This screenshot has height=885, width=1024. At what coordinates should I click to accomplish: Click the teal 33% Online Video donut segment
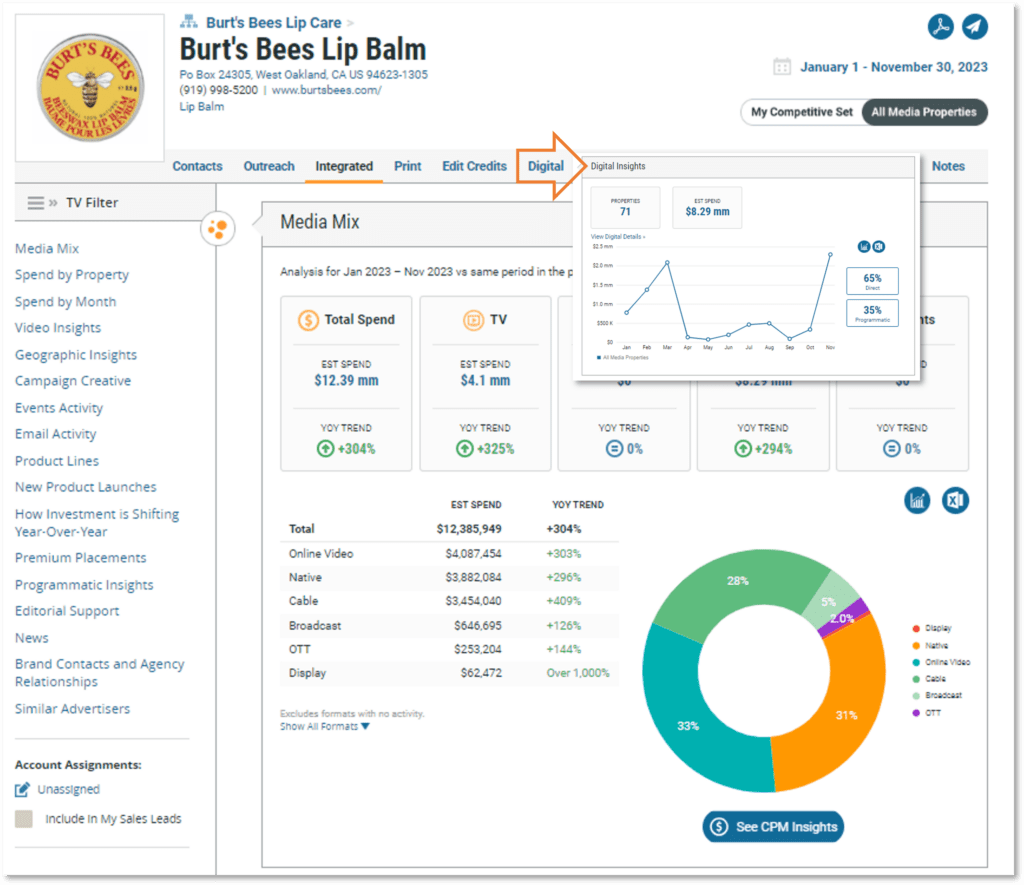[688, 725]
